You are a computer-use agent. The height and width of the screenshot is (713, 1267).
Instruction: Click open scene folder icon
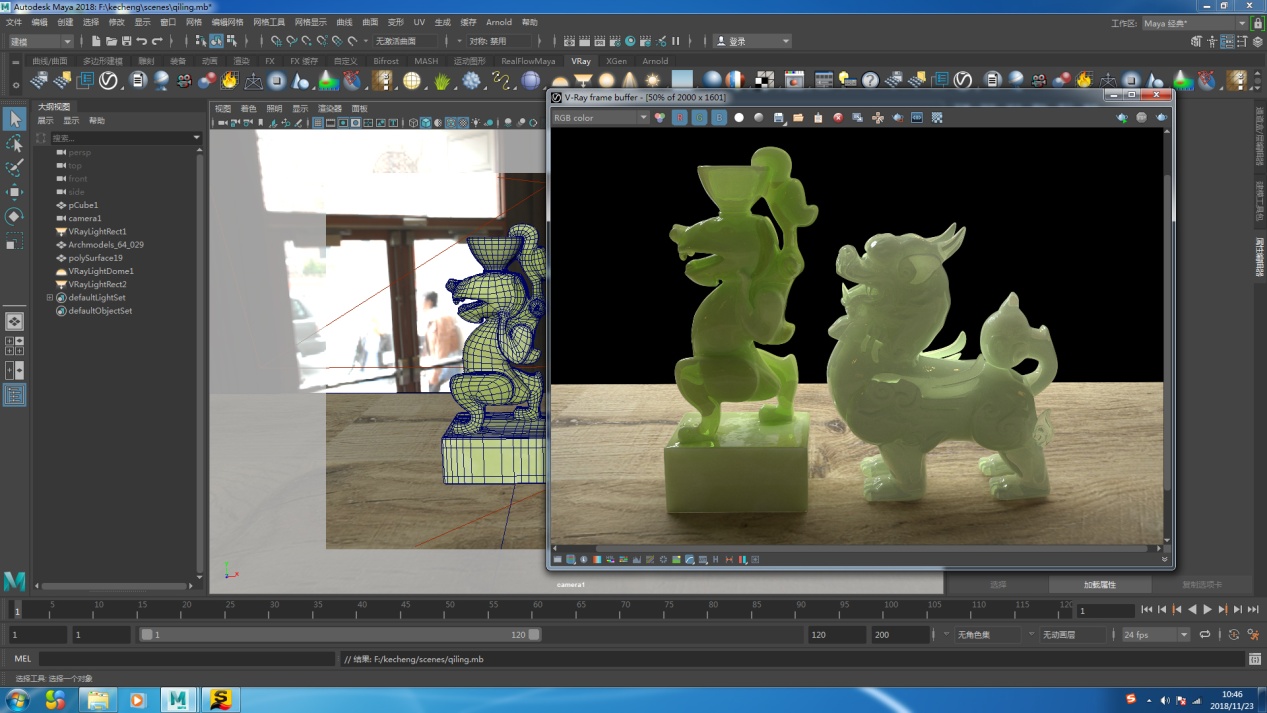coord(111,41)
